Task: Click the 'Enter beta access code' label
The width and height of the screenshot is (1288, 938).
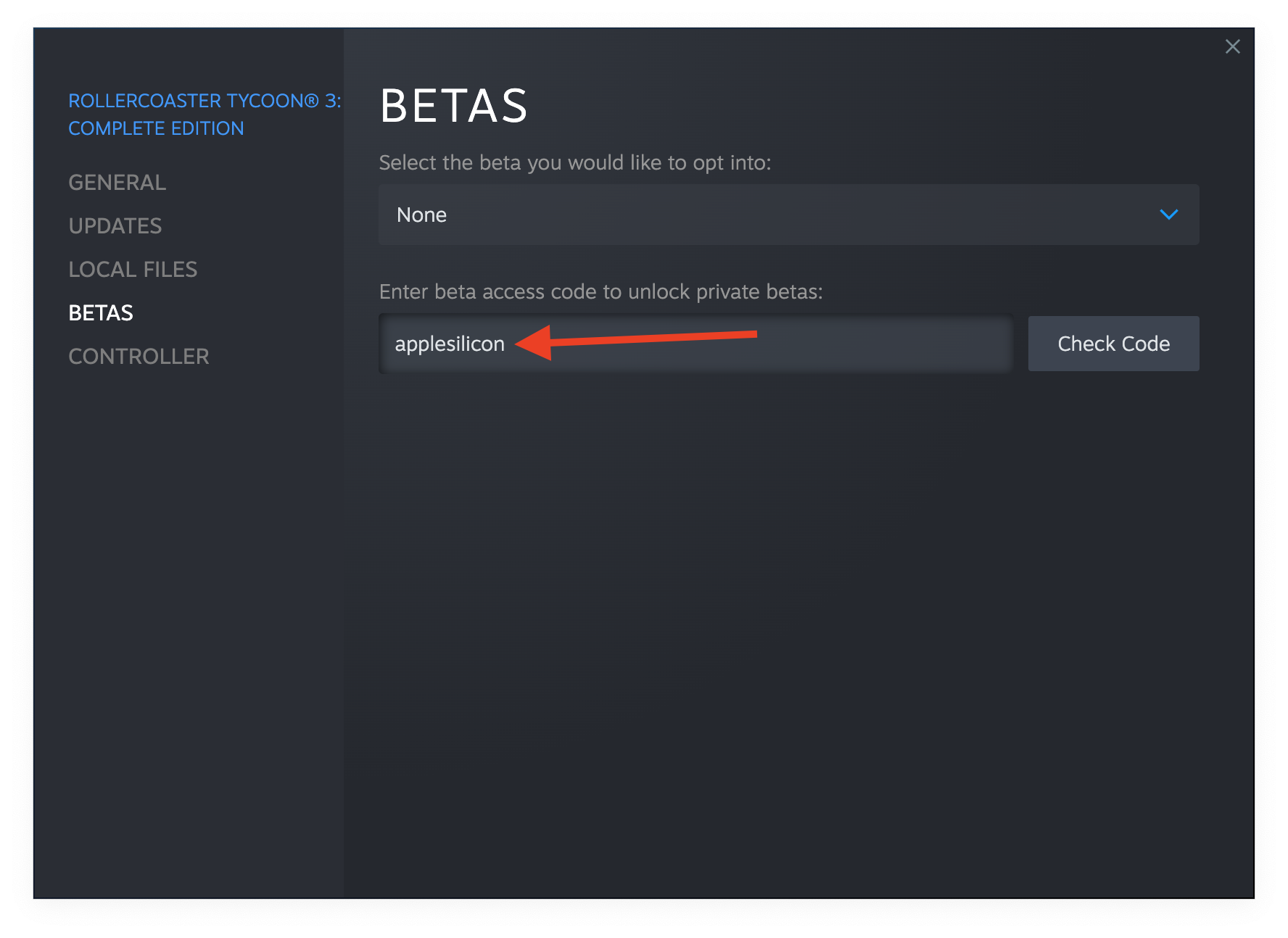Action: (600, 291)
